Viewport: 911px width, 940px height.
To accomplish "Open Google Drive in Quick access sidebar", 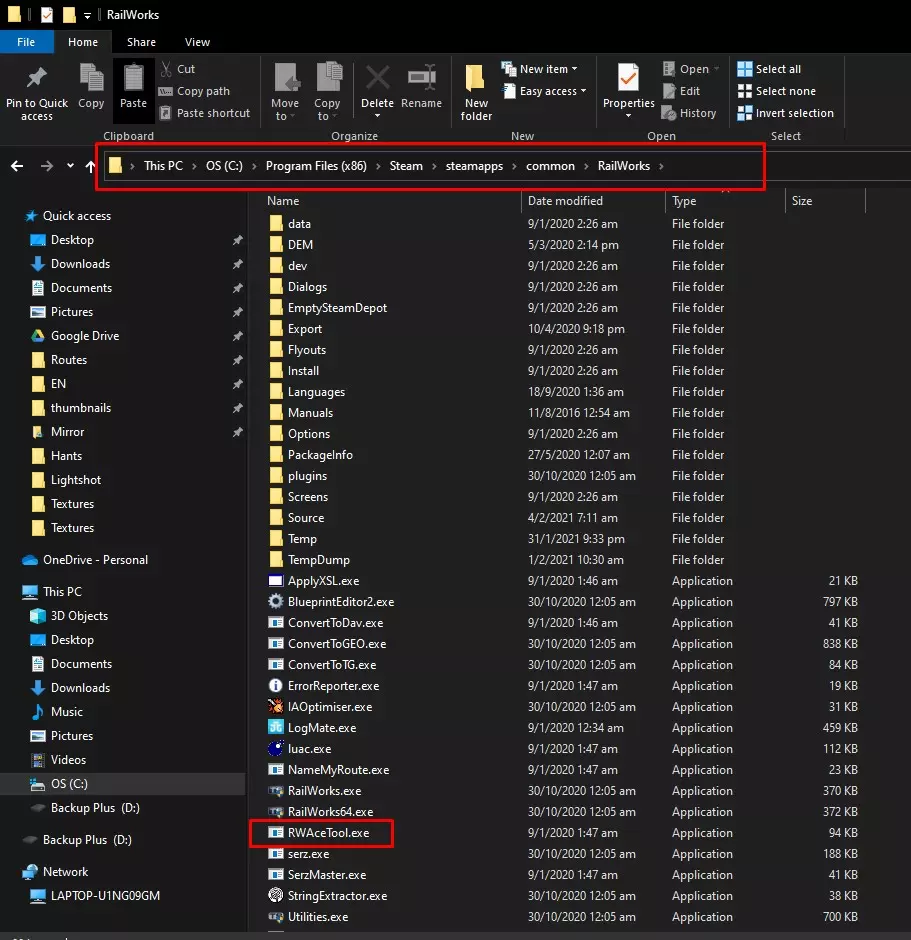I will [x=85, y=336].
